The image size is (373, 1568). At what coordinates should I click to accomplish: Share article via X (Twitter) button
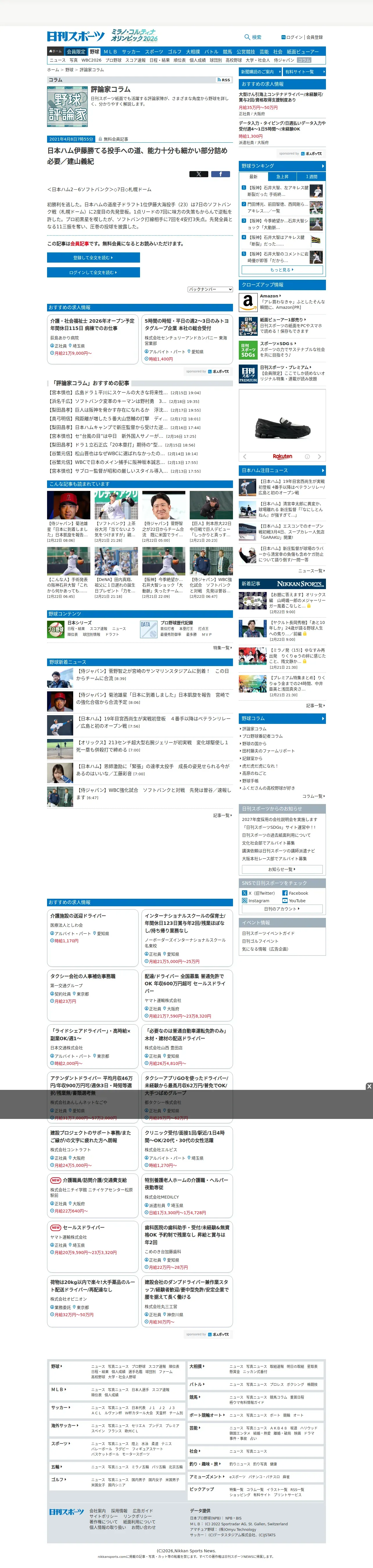pyautogui.click(x=199, y=174)
